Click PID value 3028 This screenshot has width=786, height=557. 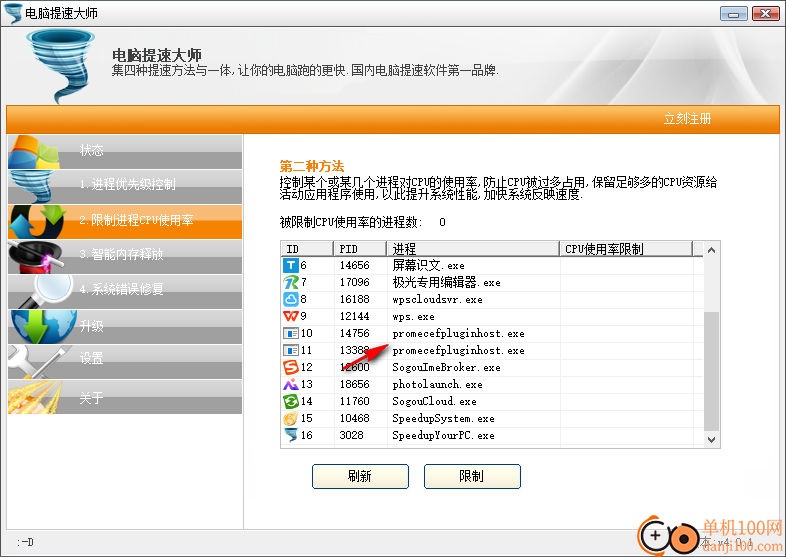pos(351,435)
